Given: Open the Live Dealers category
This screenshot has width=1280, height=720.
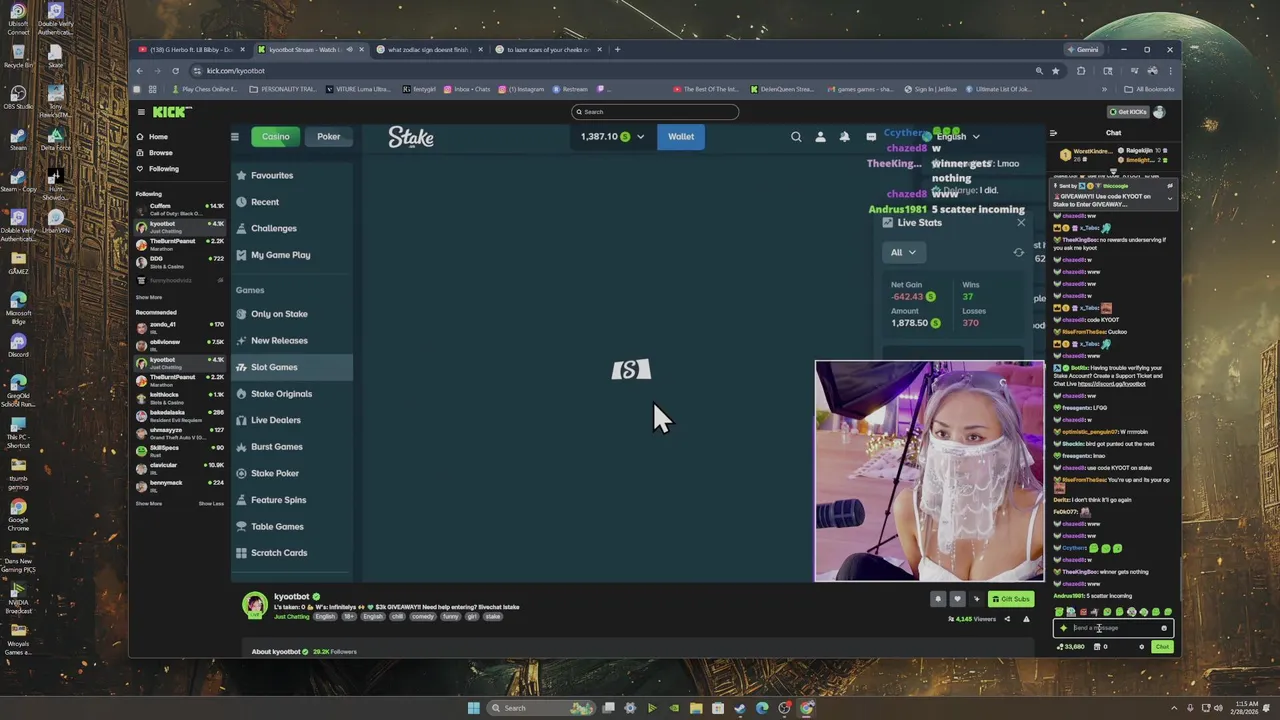Looking at the screenshot, I should pyautogui.click(x=292, y=420).
